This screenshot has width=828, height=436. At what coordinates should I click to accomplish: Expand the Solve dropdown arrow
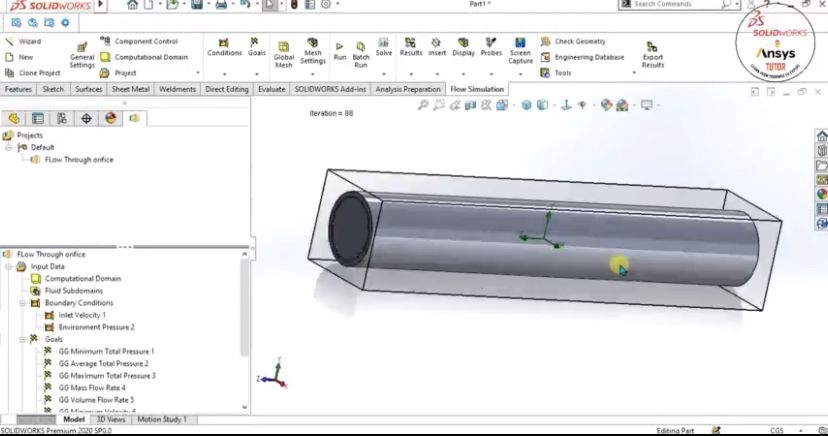[384, 74]
